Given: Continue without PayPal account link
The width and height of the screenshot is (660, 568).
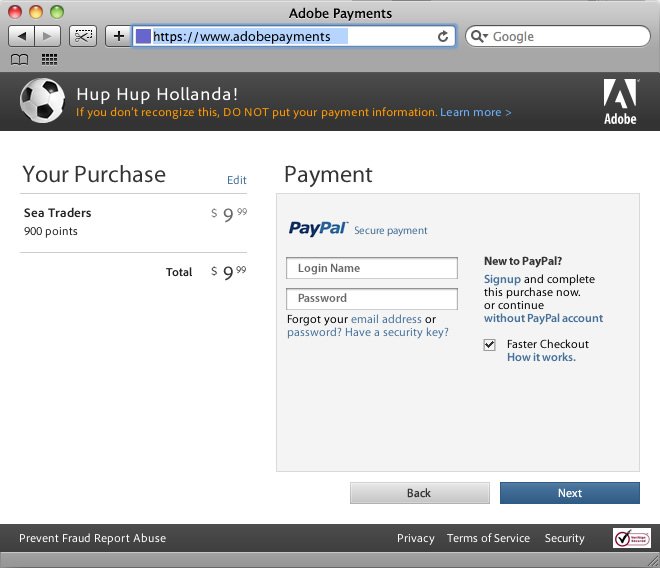Looking at the screenshot, I should click(543, 318).
